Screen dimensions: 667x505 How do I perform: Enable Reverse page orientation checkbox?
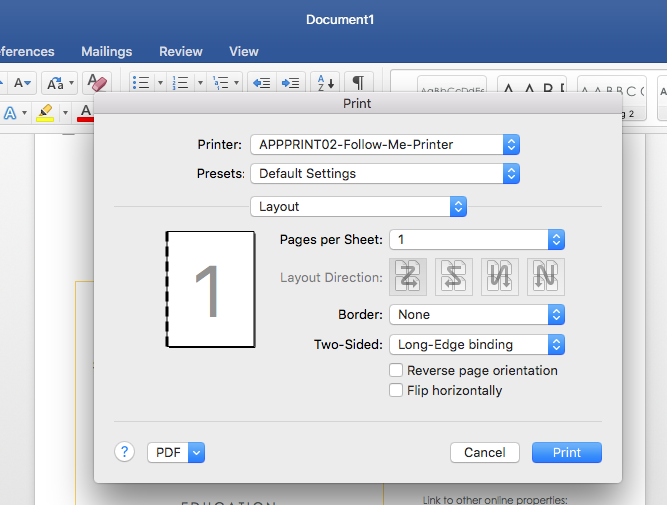click(396, 370)
